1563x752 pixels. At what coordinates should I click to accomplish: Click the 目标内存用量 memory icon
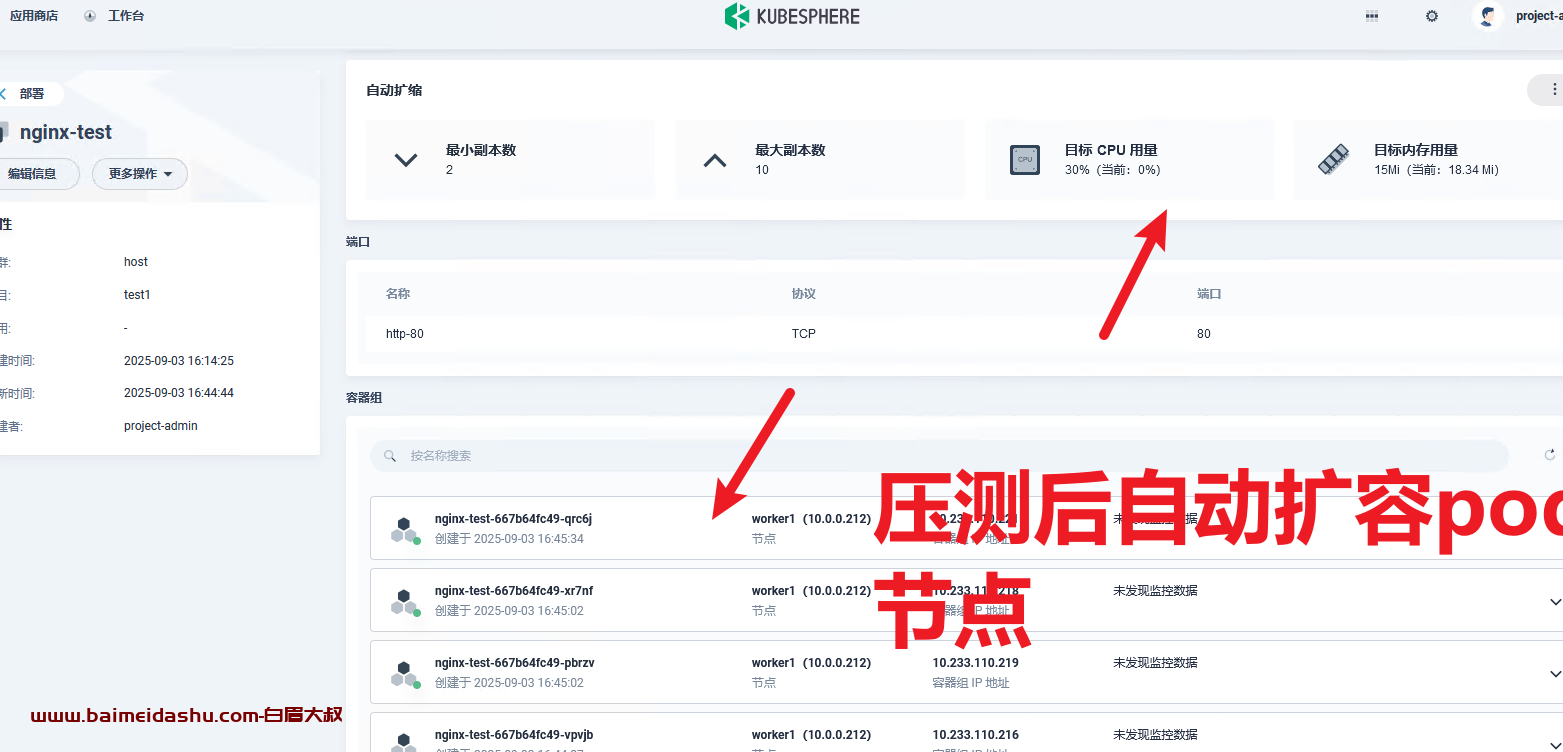[x=1334, y=160]
